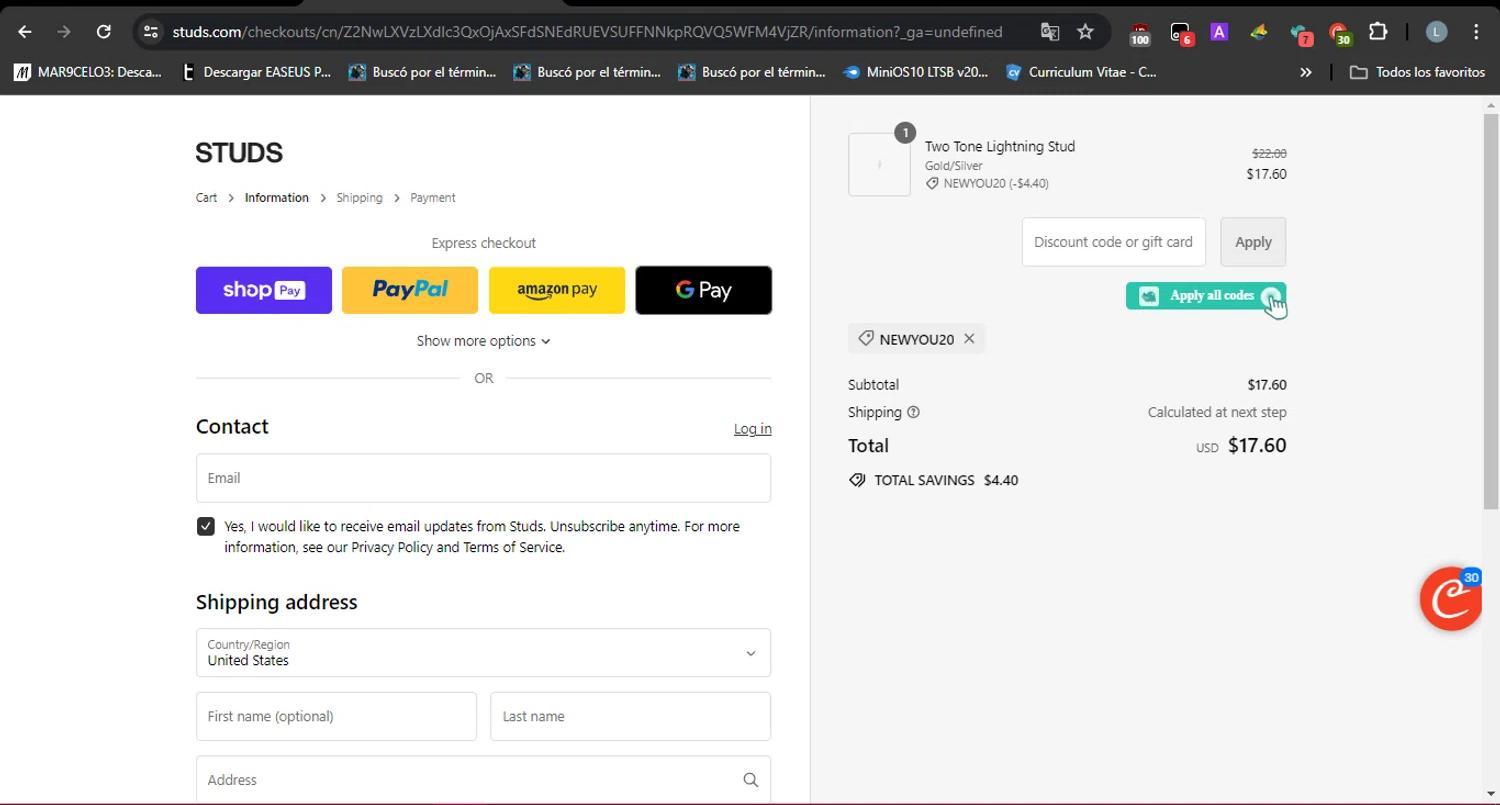1500x805 pixels.
Task: Open Todos los favoritos bookmarks folder
Action: [1417, 72]
